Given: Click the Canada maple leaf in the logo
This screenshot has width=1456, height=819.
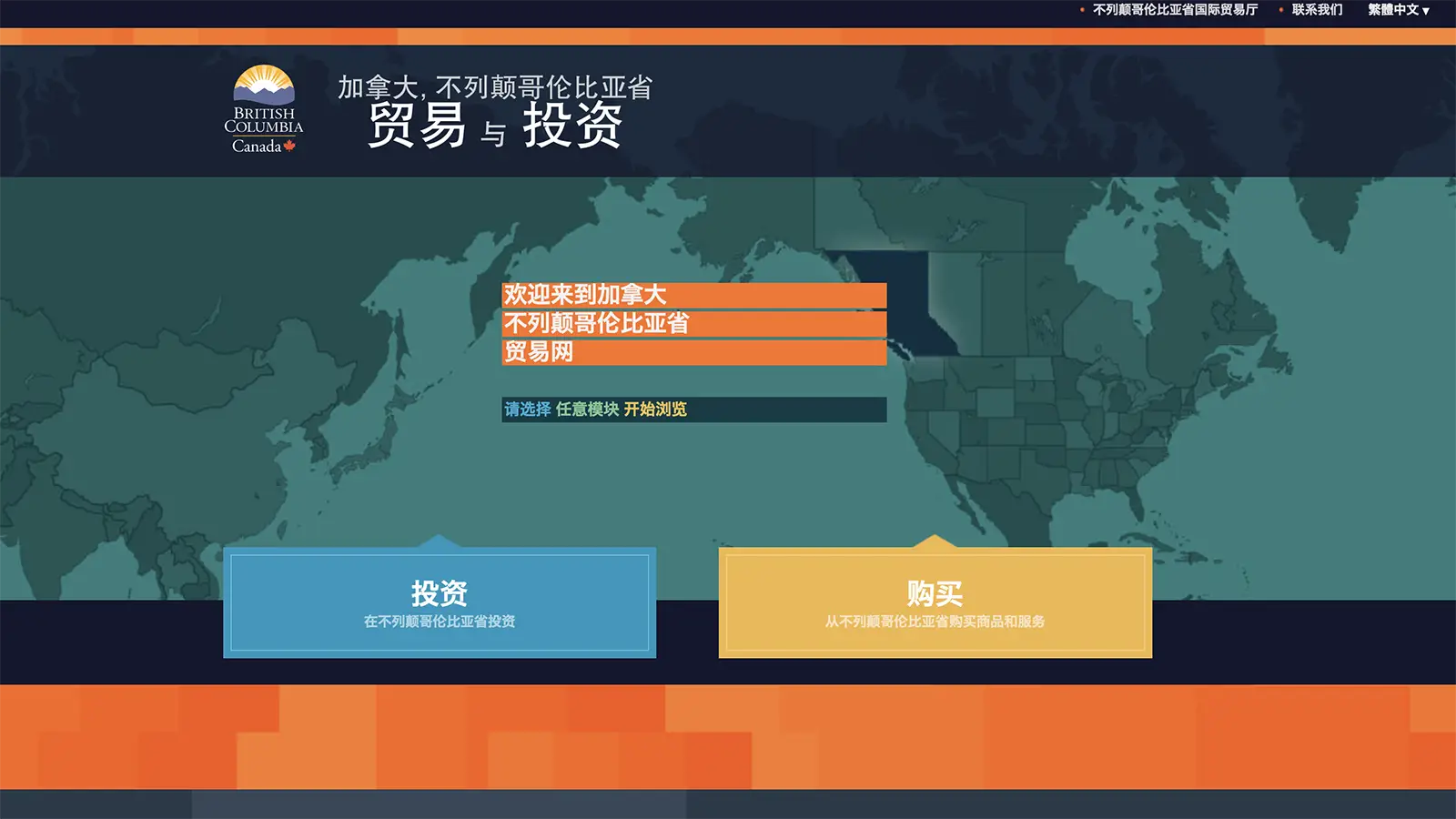Looking at the screenshot, I should [288, 144].
